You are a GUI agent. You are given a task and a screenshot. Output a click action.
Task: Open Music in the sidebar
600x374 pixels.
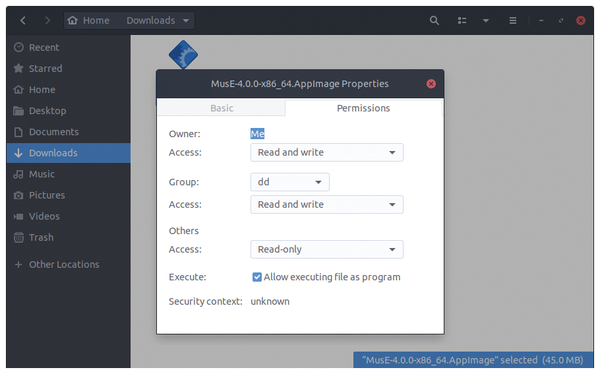tap(68, 174)
